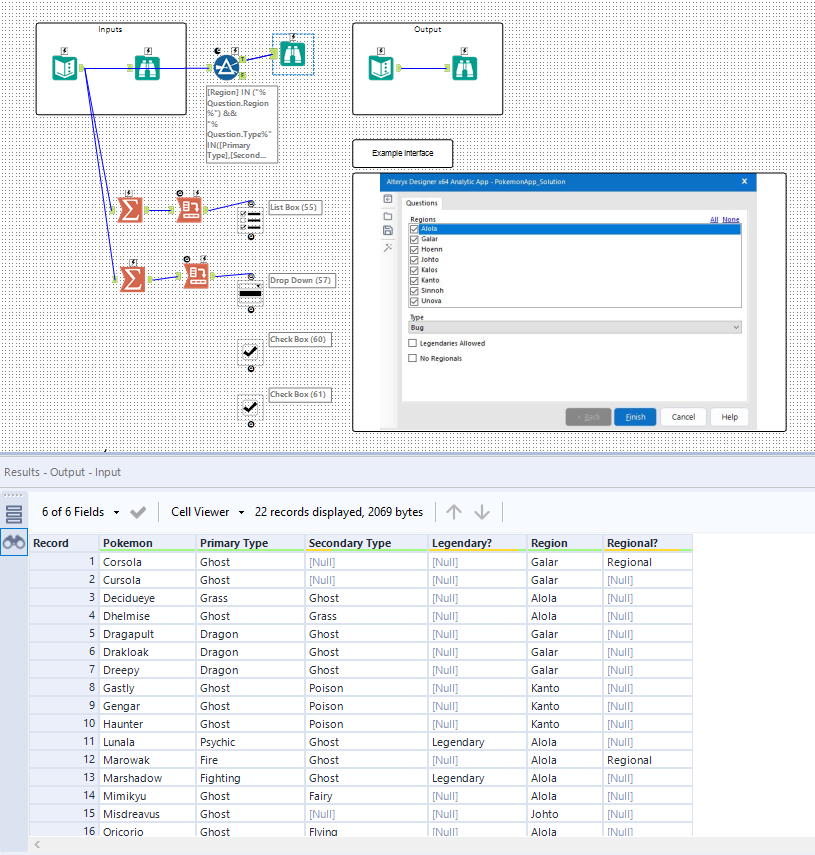815x855 pixels.
Task: Select the Check Box (61) interface tool
Action: tap(251, 407)
